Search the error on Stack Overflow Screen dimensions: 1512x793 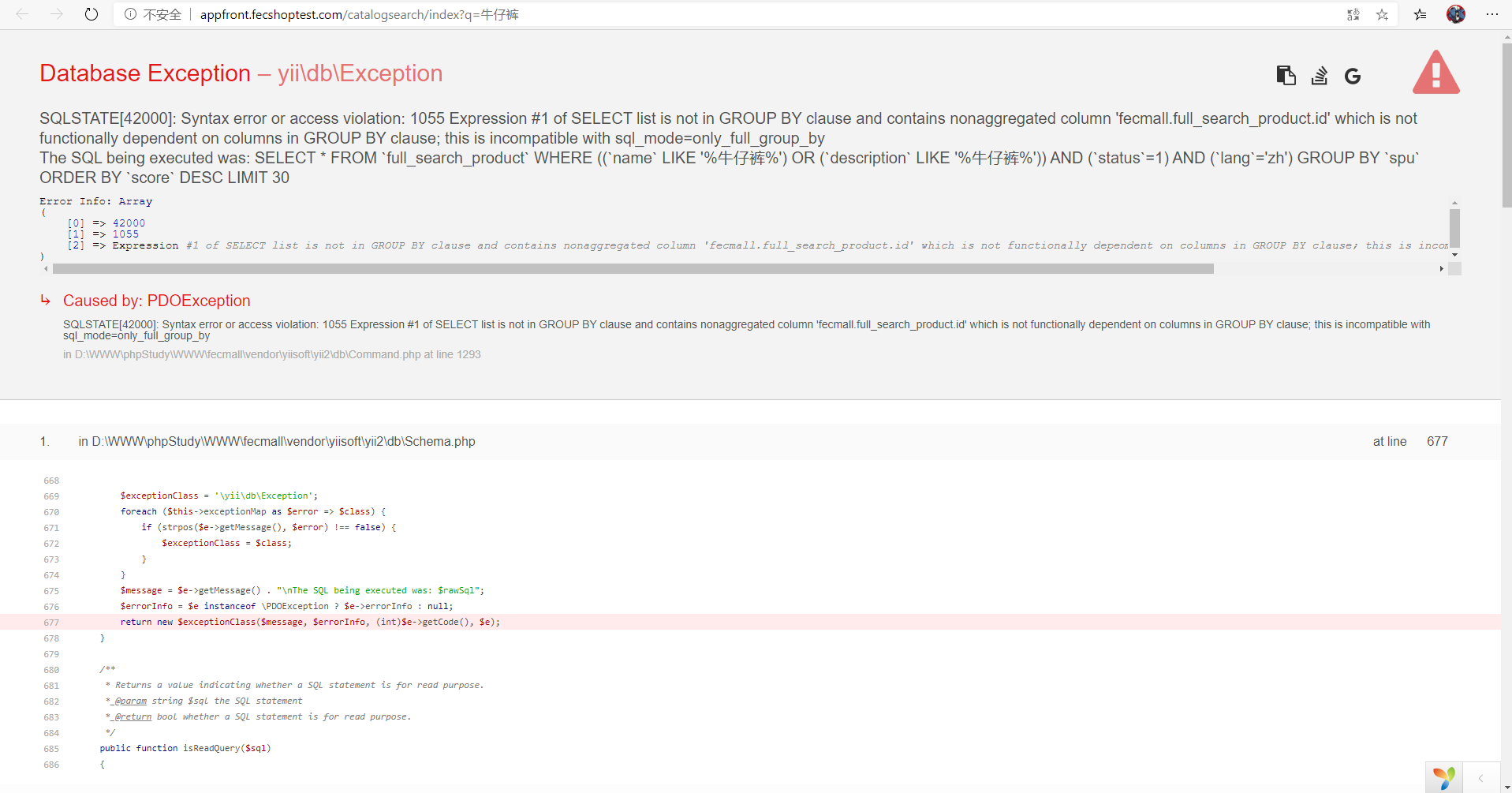coord(1320,76)
